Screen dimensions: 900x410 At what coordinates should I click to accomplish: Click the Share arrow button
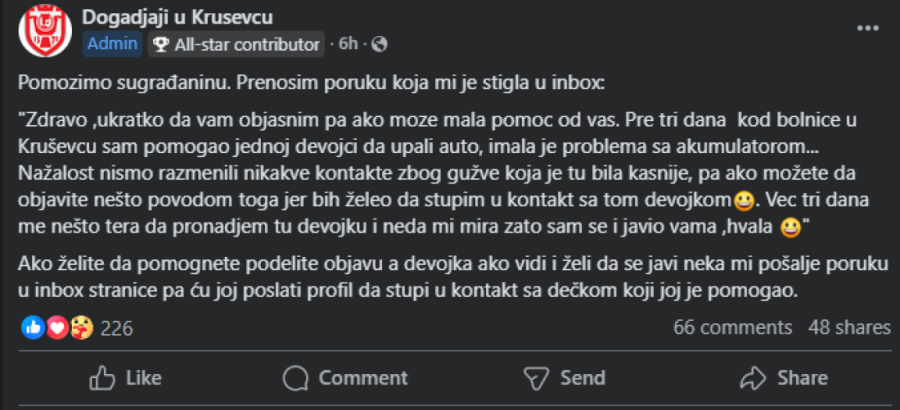[x=783, y=377]
